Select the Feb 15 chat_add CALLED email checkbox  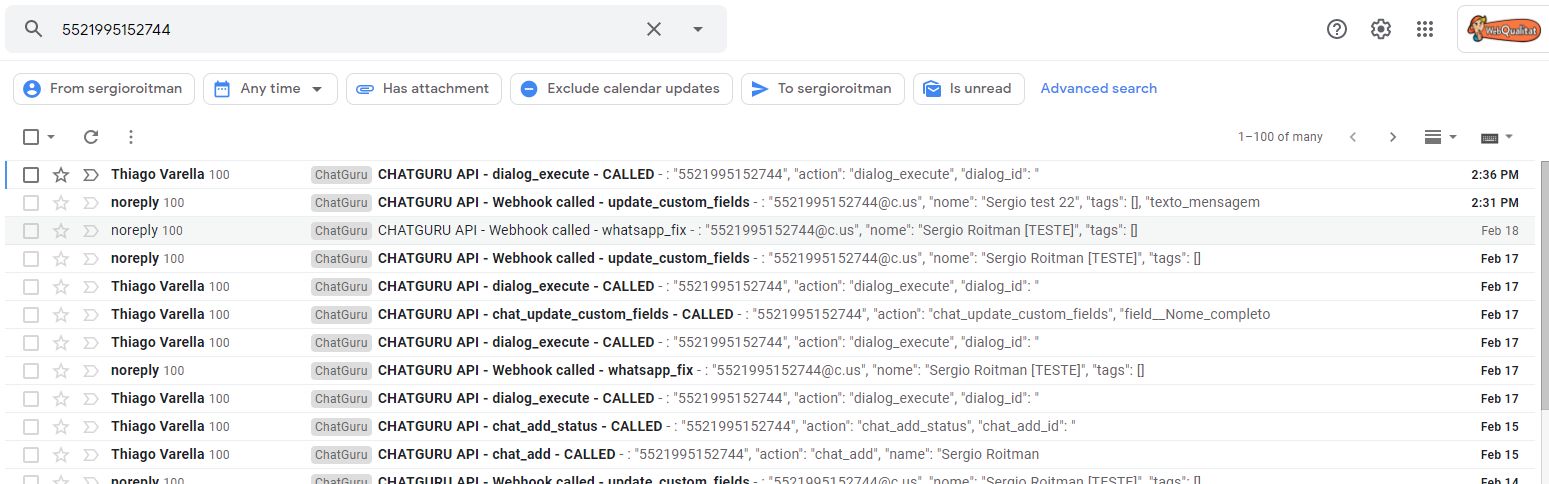click(x=31, y=455)
